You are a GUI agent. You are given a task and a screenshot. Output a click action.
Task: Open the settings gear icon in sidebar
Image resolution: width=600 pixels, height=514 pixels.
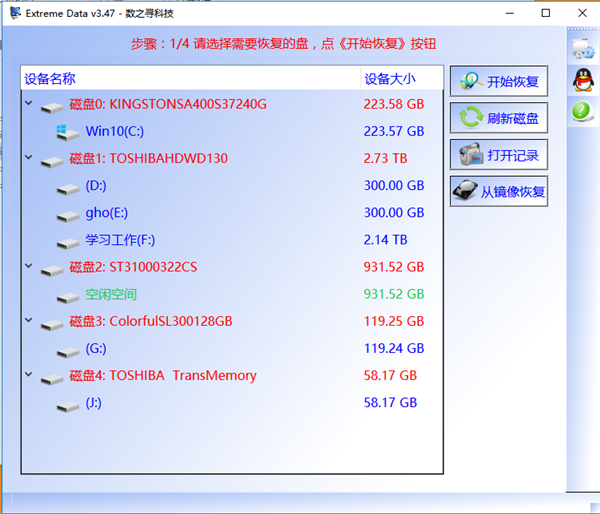(x=582, y=49)
